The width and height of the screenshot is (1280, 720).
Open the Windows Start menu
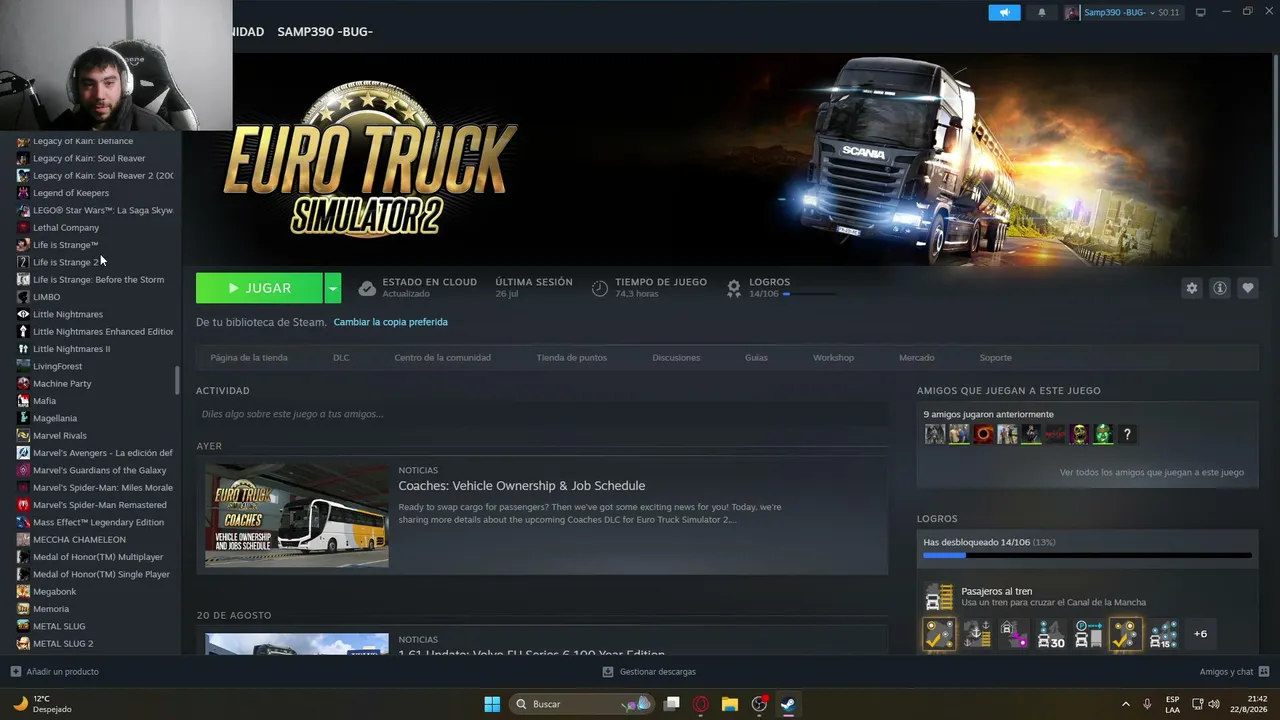coord(492,704)
